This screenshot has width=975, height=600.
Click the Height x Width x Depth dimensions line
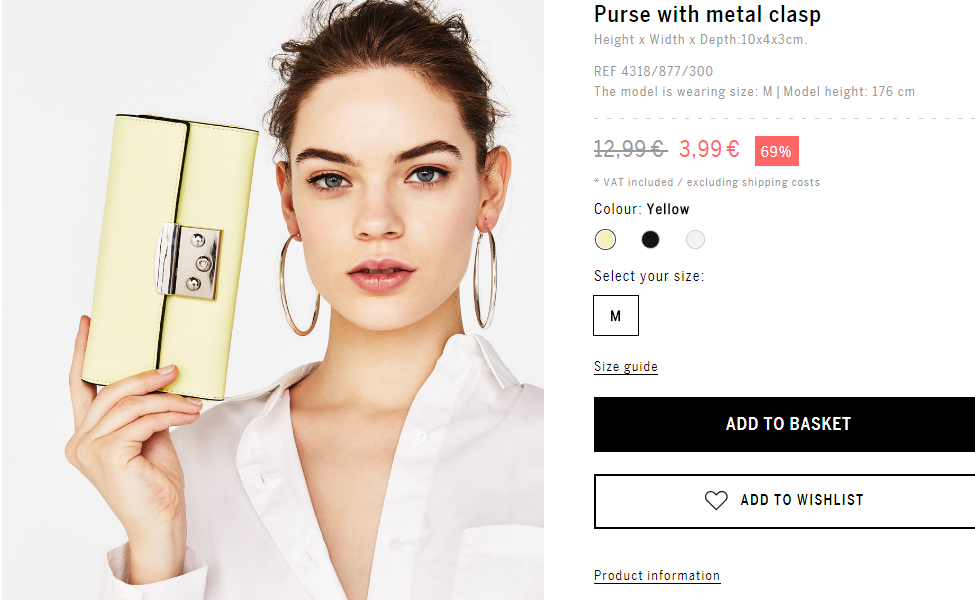(700, 40)
